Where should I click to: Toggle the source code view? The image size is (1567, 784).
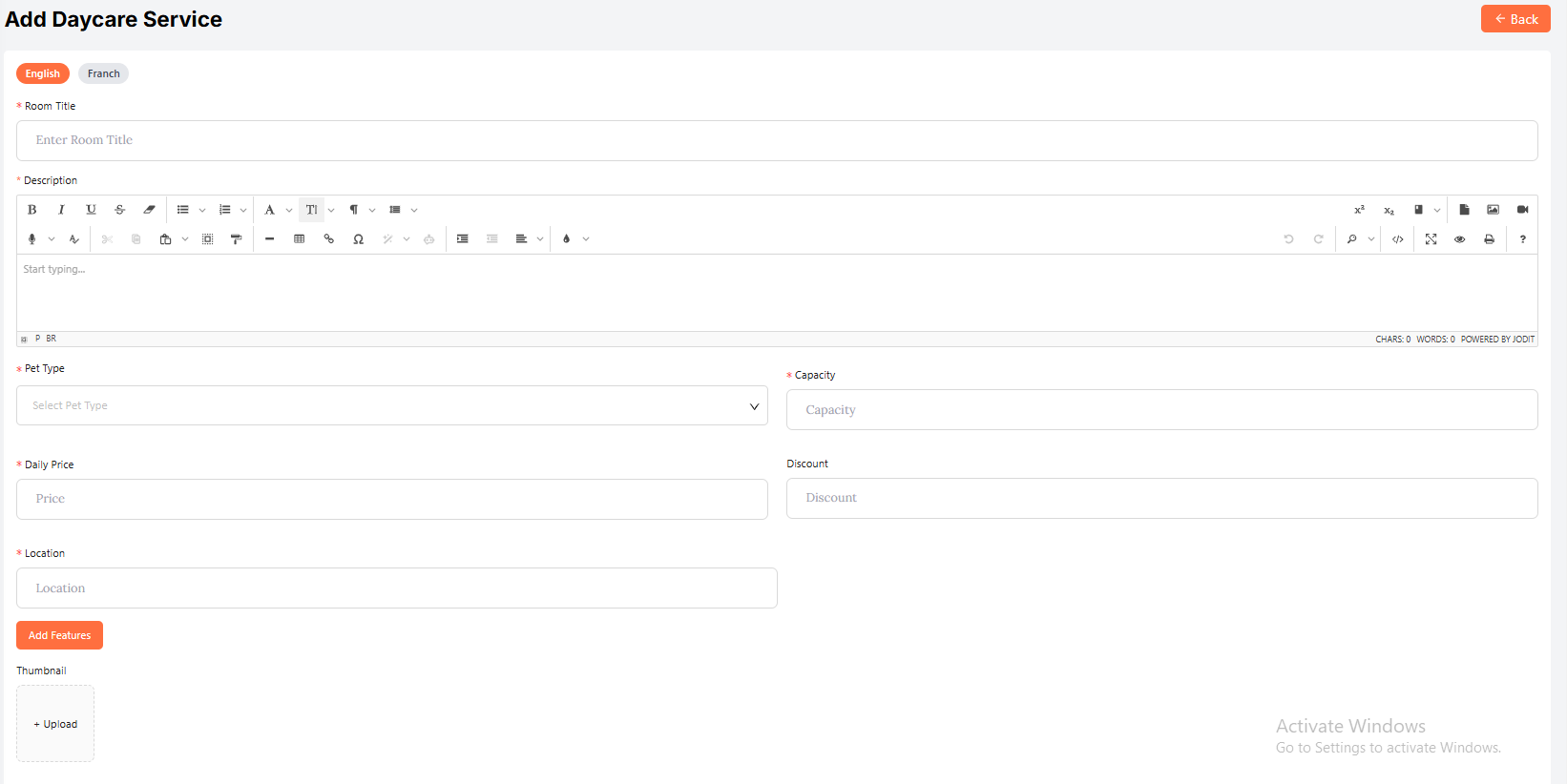(1397, 239)
